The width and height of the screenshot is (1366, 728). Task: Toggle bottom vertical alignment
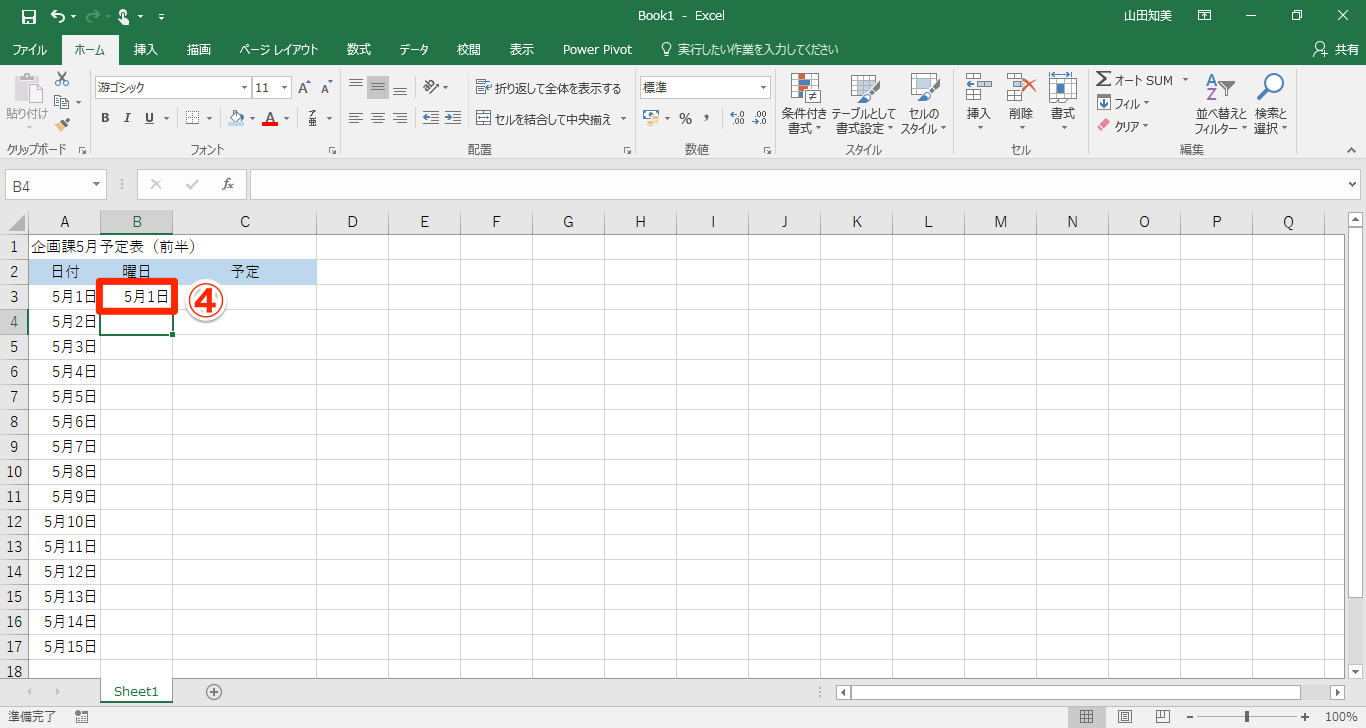click(400, 88)
